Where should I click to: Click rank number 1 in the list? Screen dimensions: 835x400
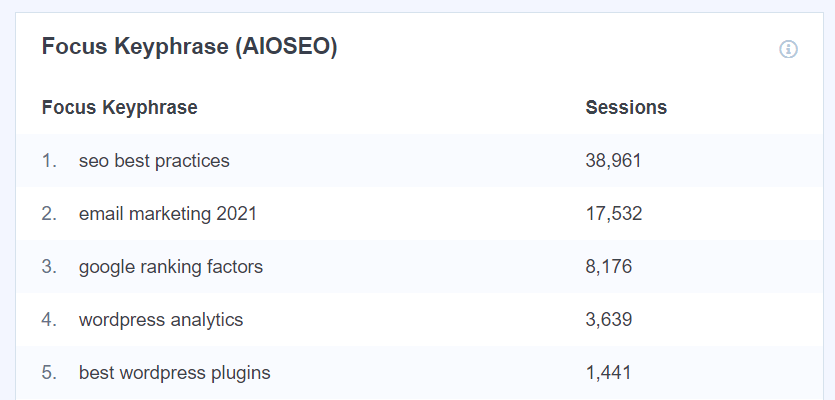pyautogui.click(x=49, y=160)
